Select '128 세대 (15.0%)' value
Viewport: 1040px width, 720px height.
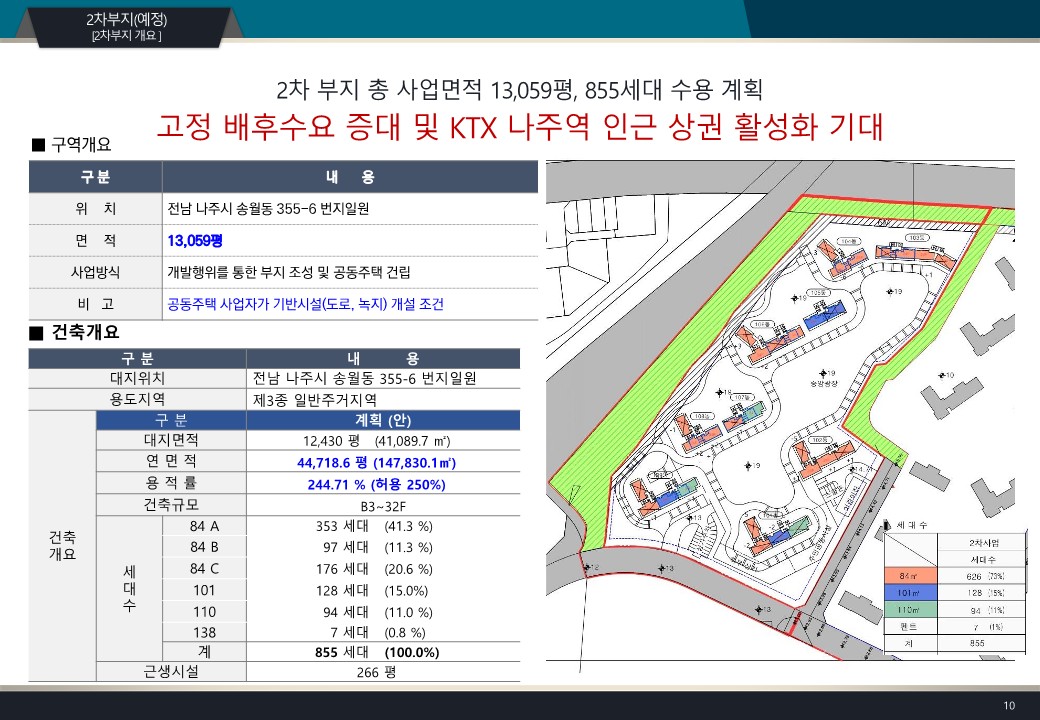click(x=371, y=591)
